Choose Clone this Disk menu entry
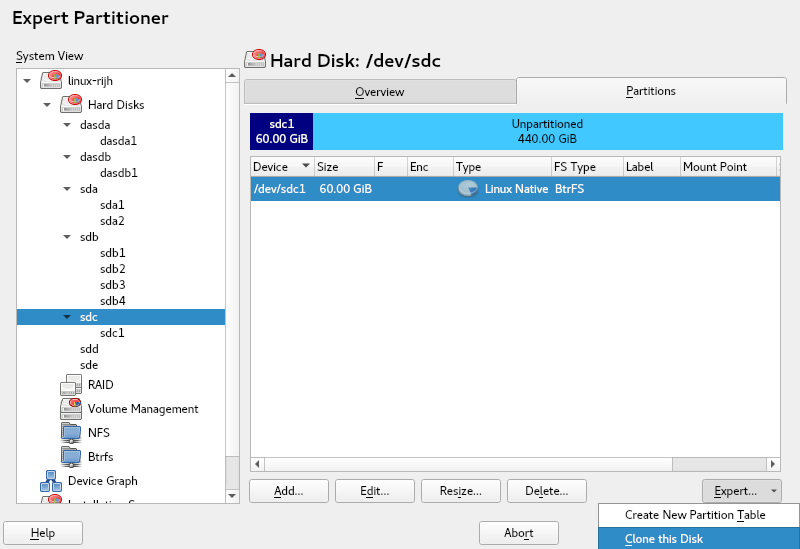 coord(664,539)
